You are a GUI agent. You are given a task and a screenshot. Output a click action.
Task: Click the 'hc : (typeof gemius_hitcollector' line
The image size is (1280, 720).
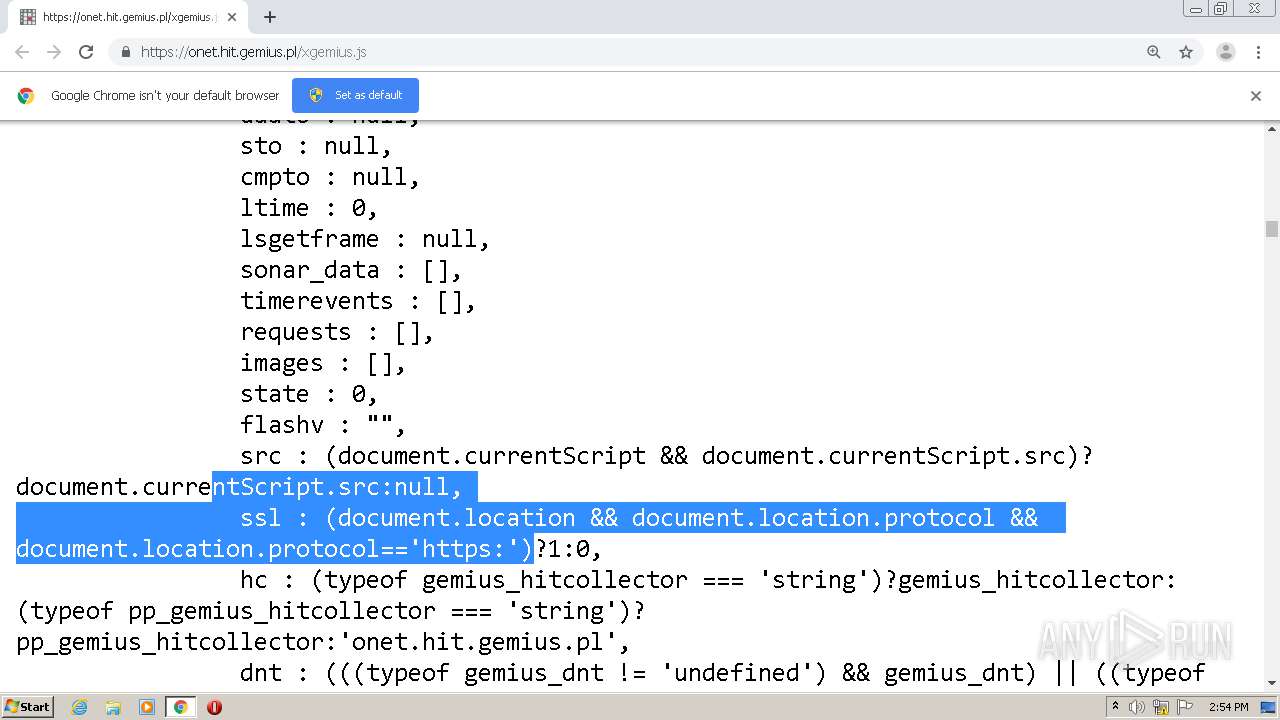coord(708,580)
